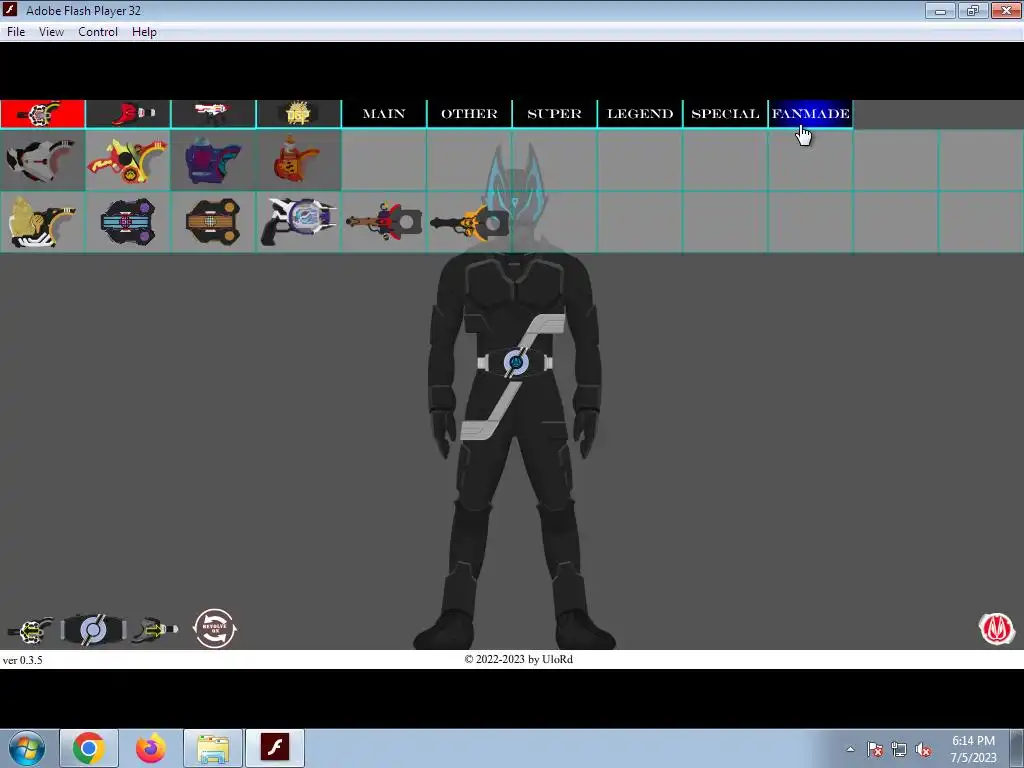Open the network tray icon

click(899, 749)
